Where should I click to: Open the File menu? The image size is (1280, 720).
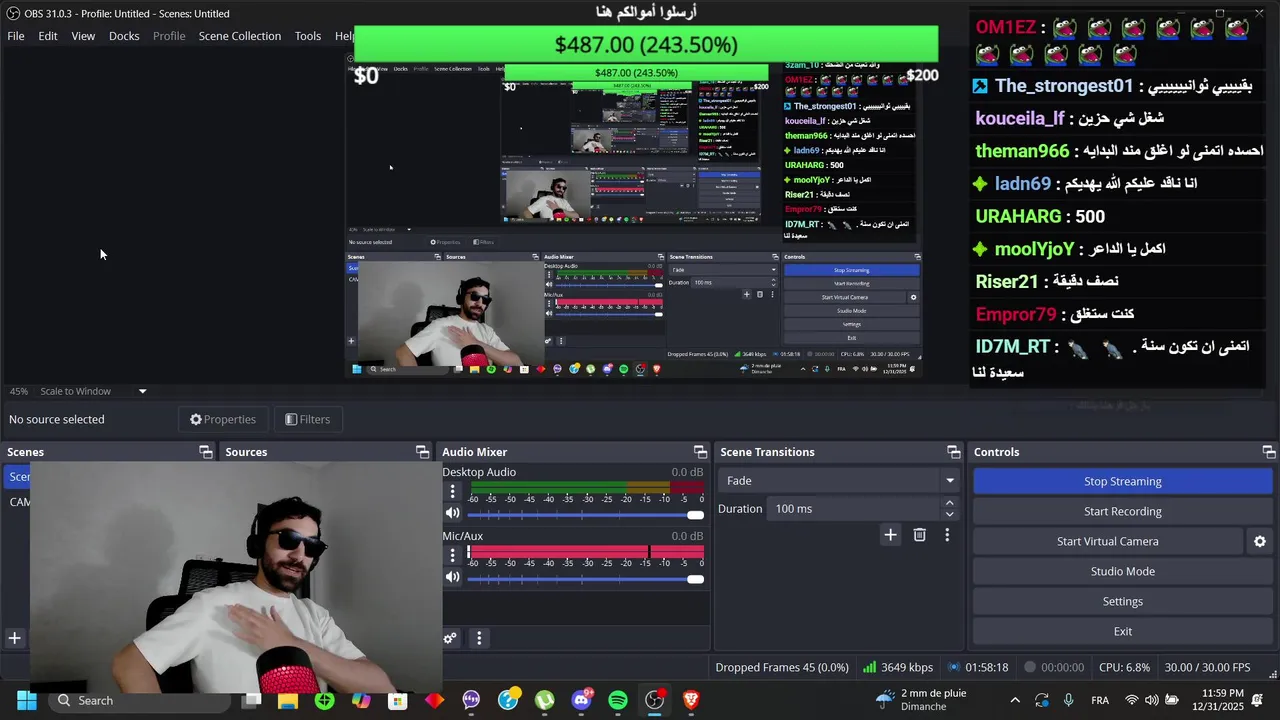[x=16, y=36]
